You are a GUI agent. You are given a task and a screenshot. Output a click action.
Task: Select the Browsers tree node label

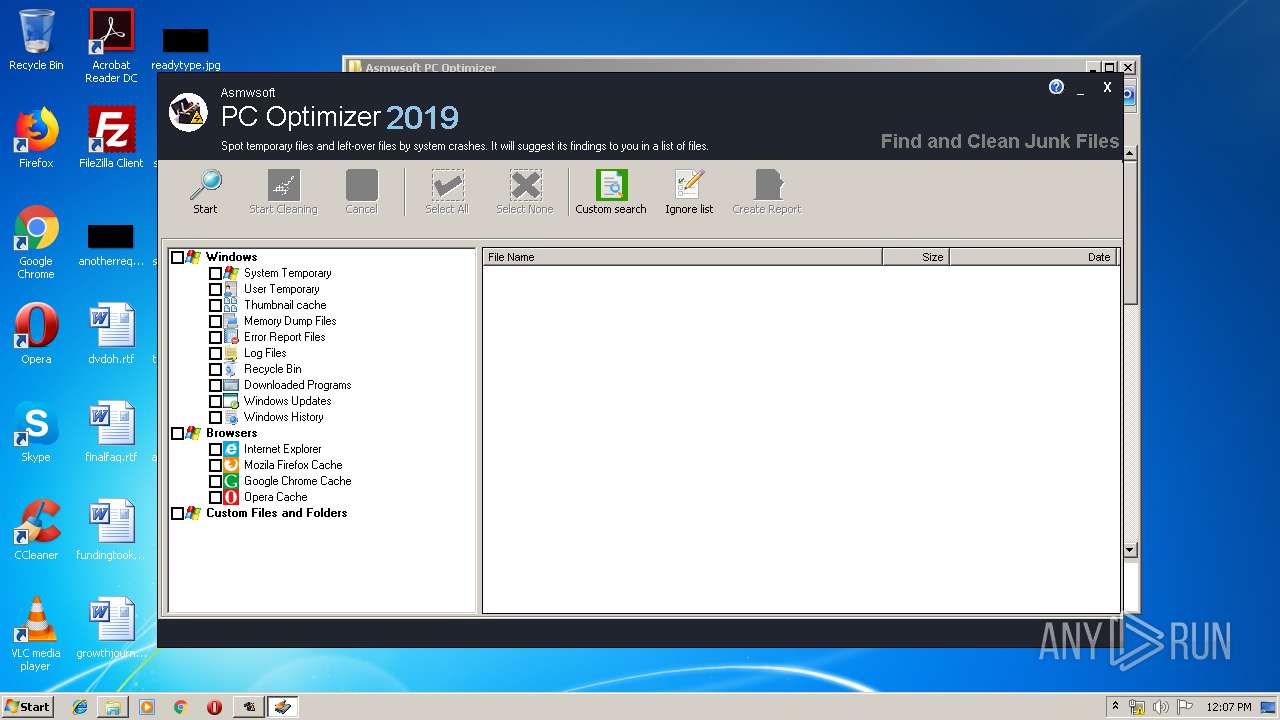[x=231, y=433]
